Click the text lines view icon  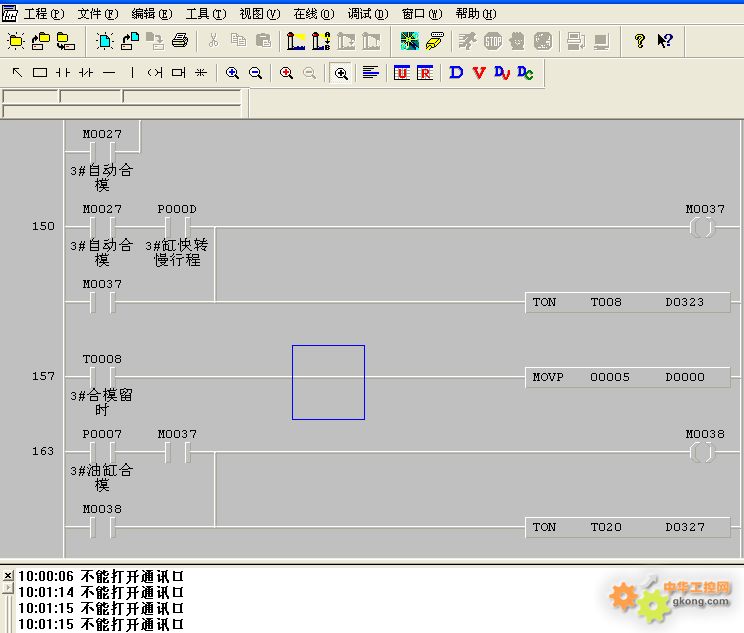coord(371,73)
